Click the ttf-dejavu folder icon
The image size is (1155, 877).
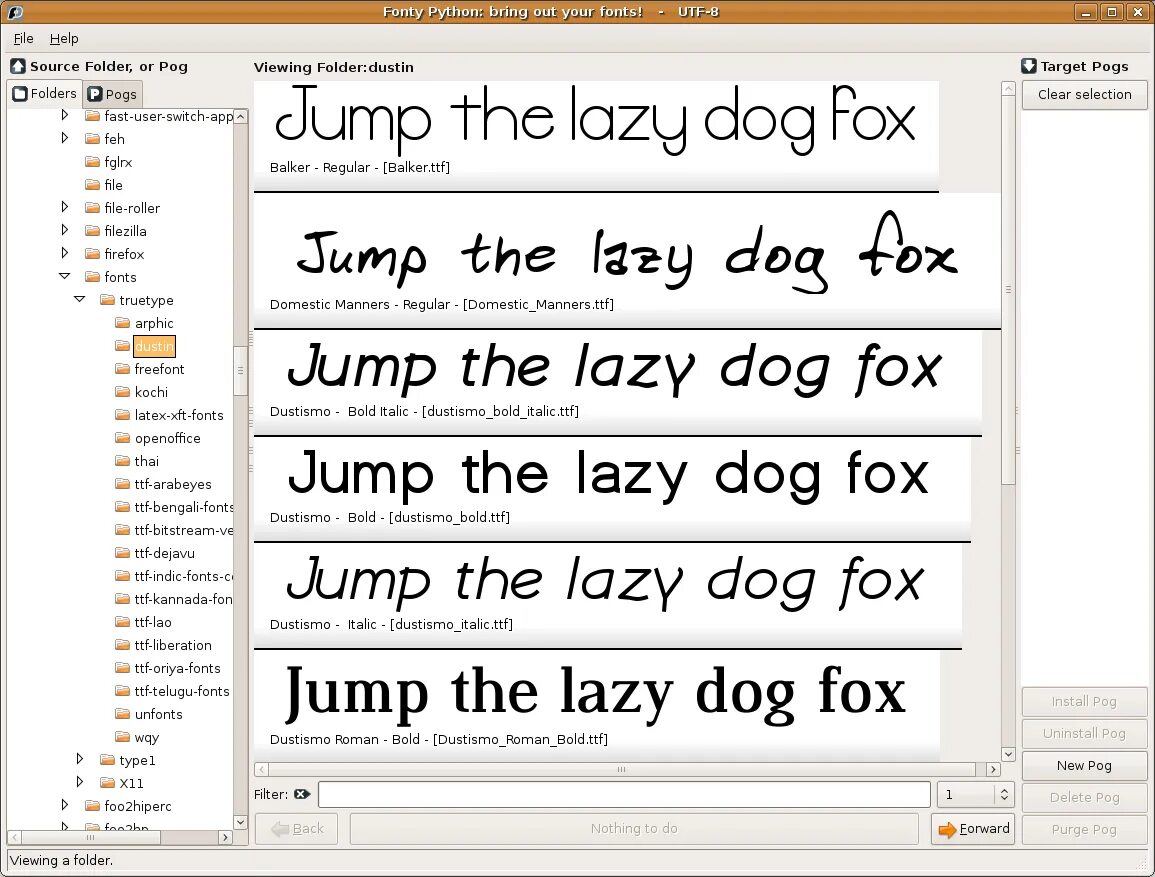(x=122, y=552)
